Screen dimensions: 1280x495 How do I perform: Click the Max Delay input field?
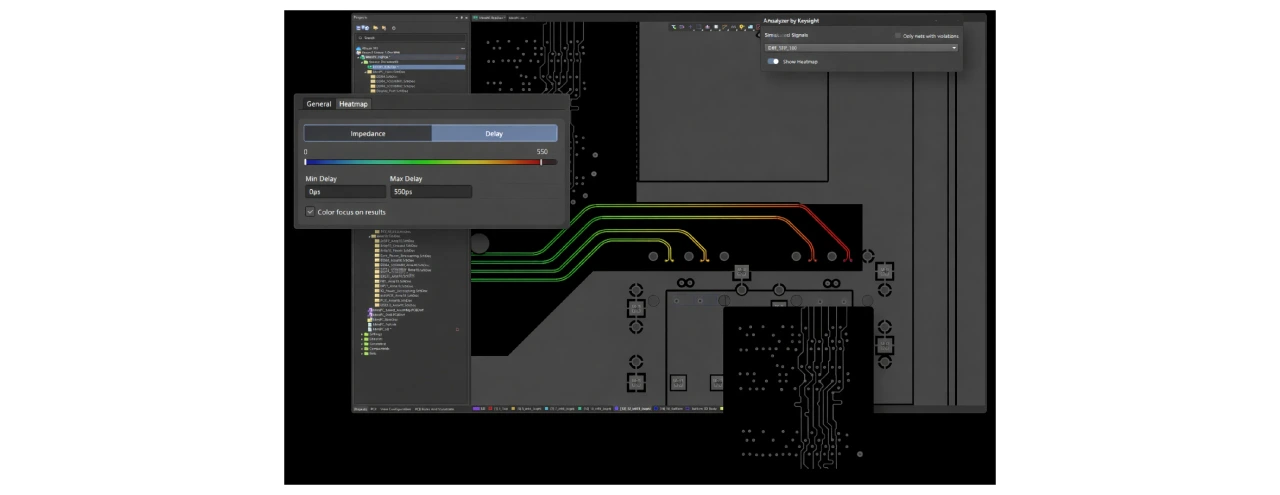point(430,191)
